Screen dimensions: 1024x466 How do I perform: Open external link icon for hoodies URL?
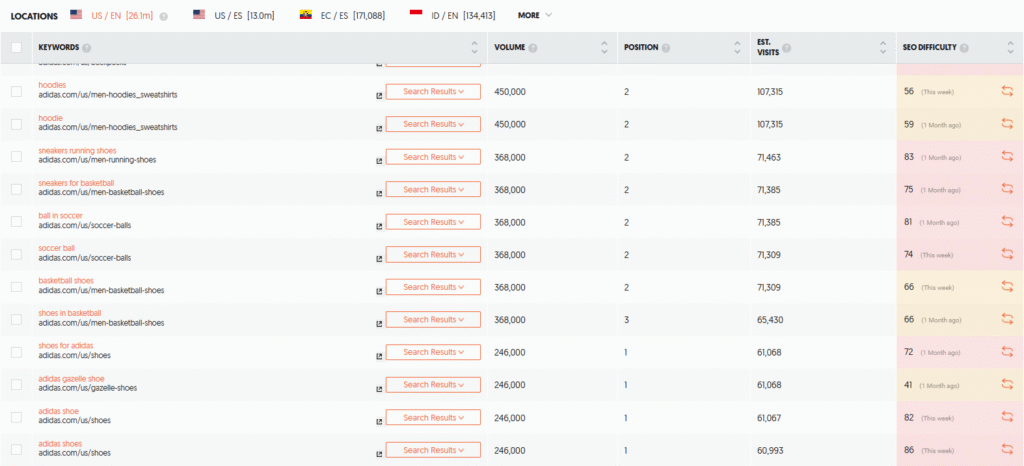pos(379,96)
